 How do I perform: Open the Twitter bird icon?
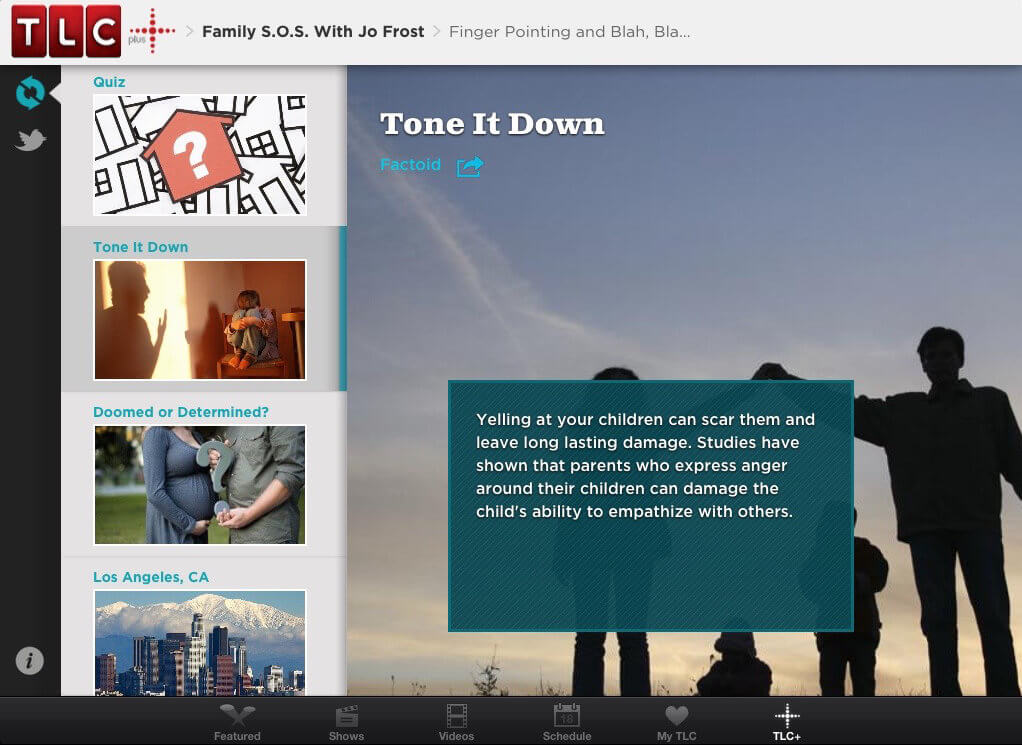30,140
